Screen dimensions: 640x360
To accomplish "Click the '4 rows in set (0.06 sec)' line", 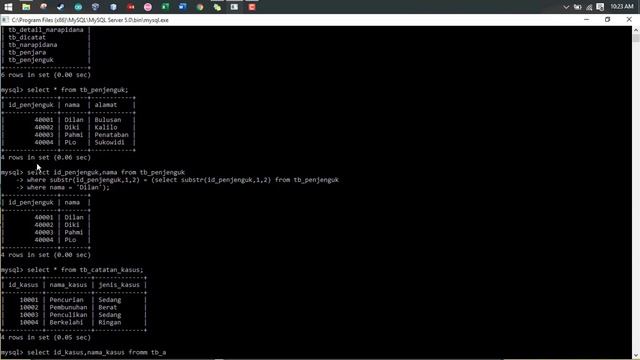I will point(46,158).
